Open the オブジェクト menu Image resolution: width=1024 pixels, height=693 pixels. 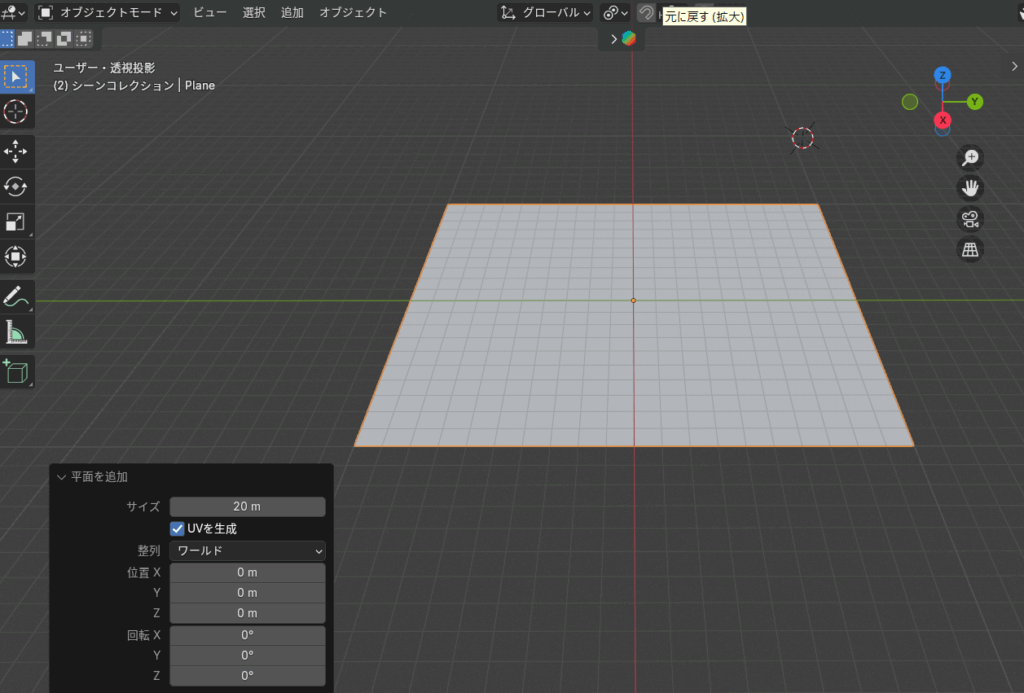coord(352,13)
